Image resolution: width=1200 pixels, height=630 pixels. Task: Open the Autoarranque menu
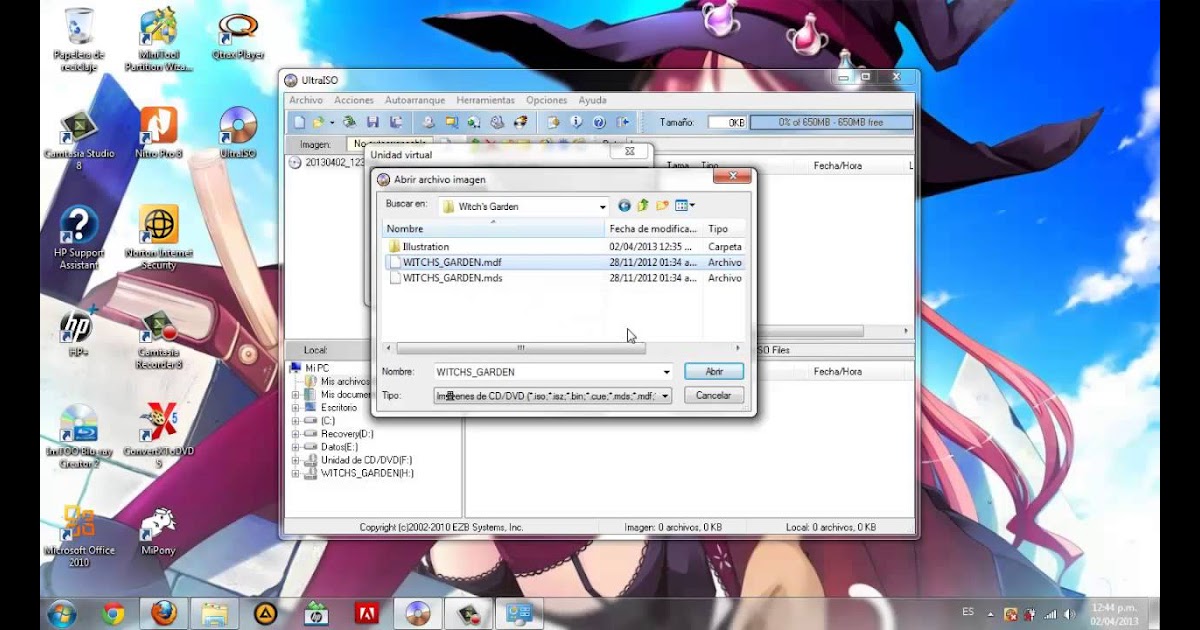coord(415,100)
